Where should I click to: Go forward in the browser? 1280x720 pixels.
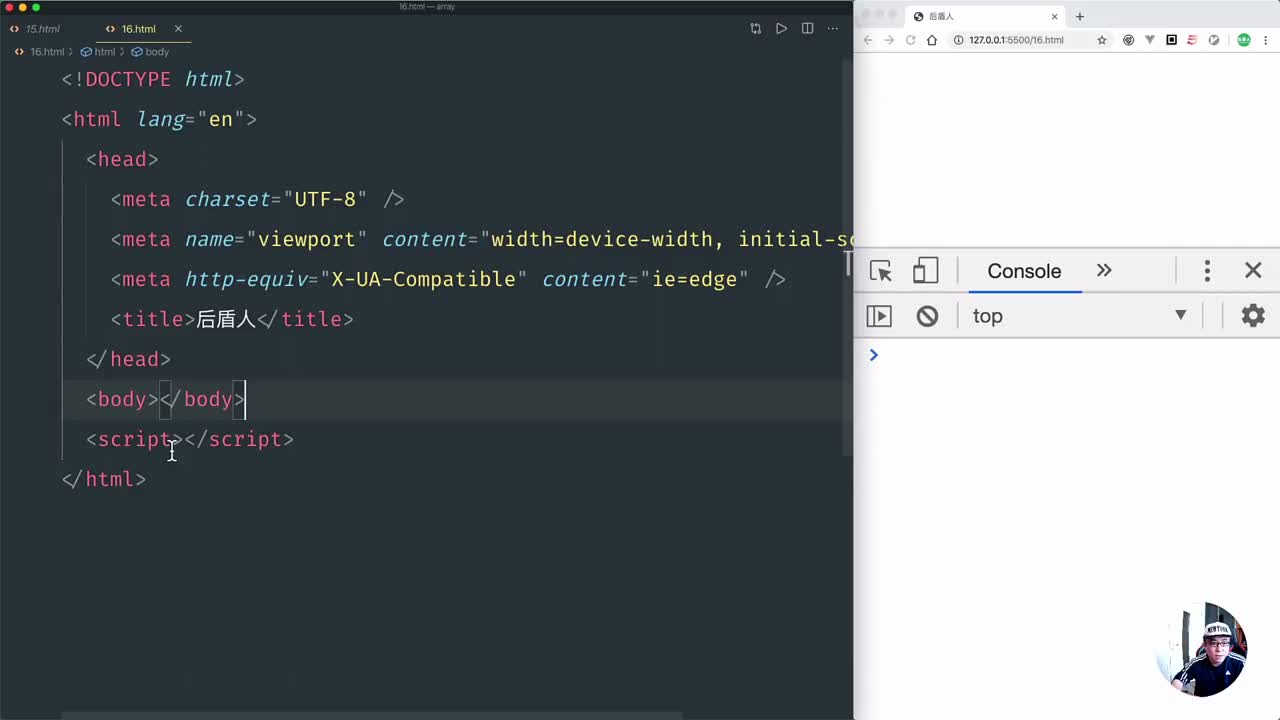[x=889, y=40]
